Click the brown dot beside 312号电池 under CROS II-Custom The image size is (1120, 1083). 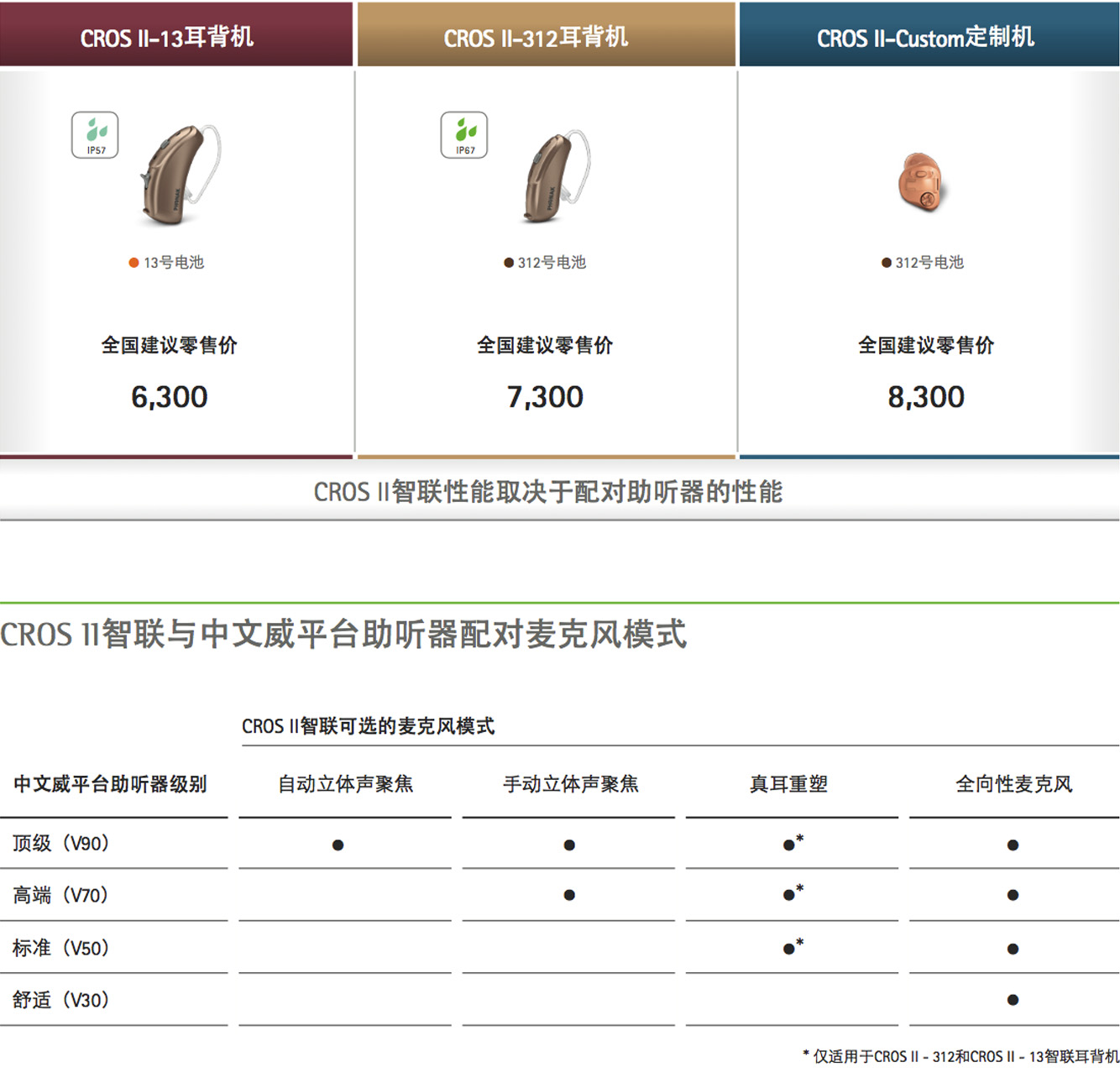[887, 263]
